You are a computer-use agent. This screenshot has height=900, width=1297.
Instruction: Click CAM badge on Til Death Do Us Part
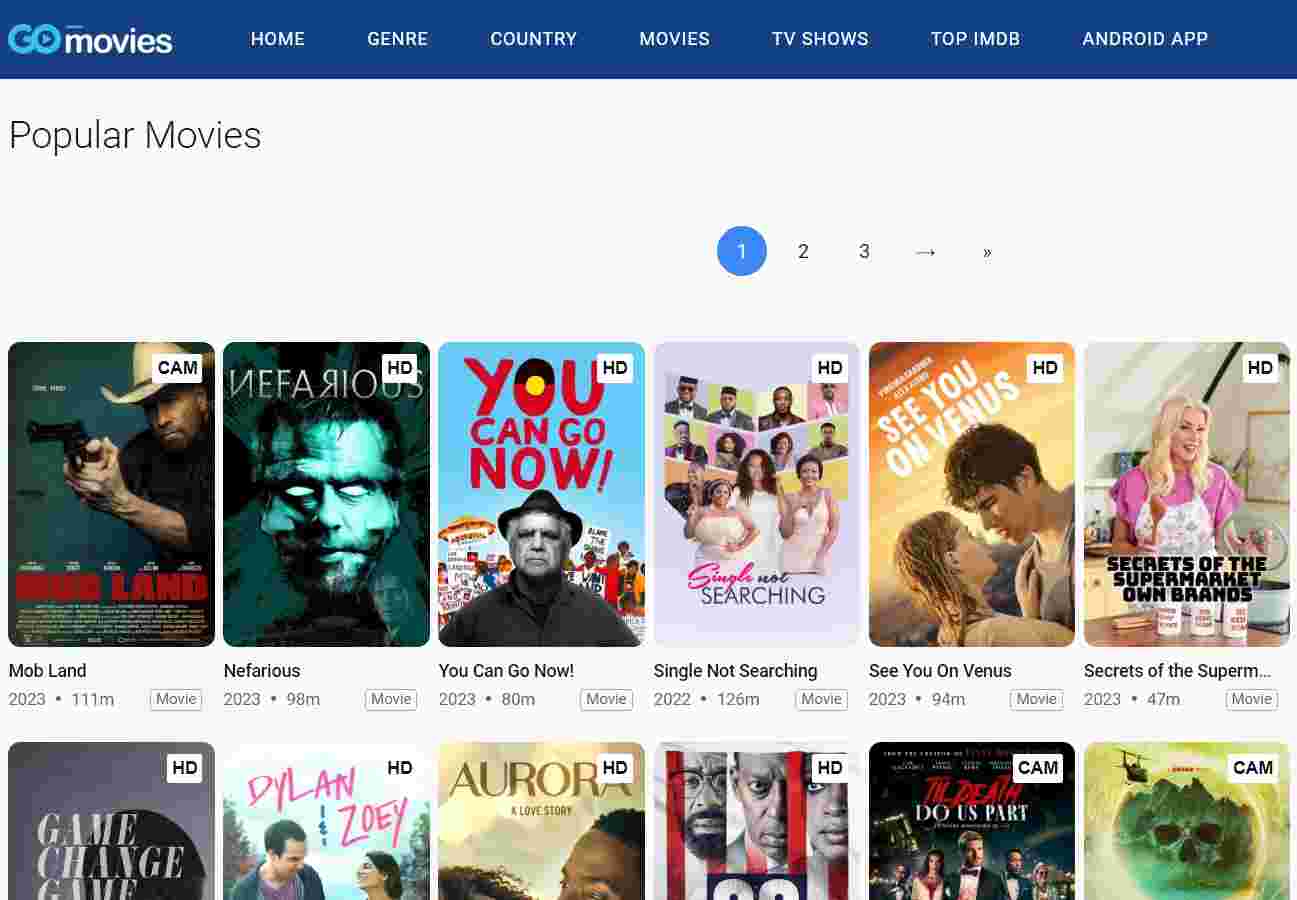coord(1038,768)
